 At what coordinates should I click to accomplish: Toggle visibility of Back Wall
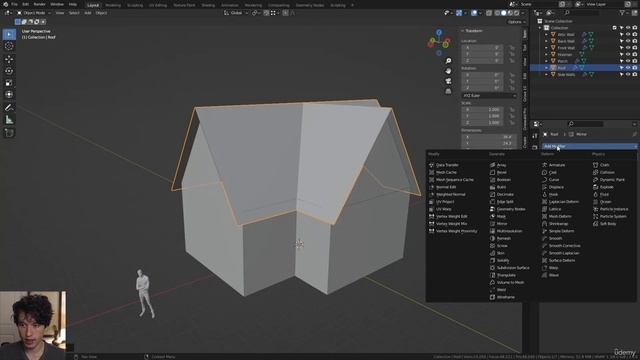[x=628, y=41]
